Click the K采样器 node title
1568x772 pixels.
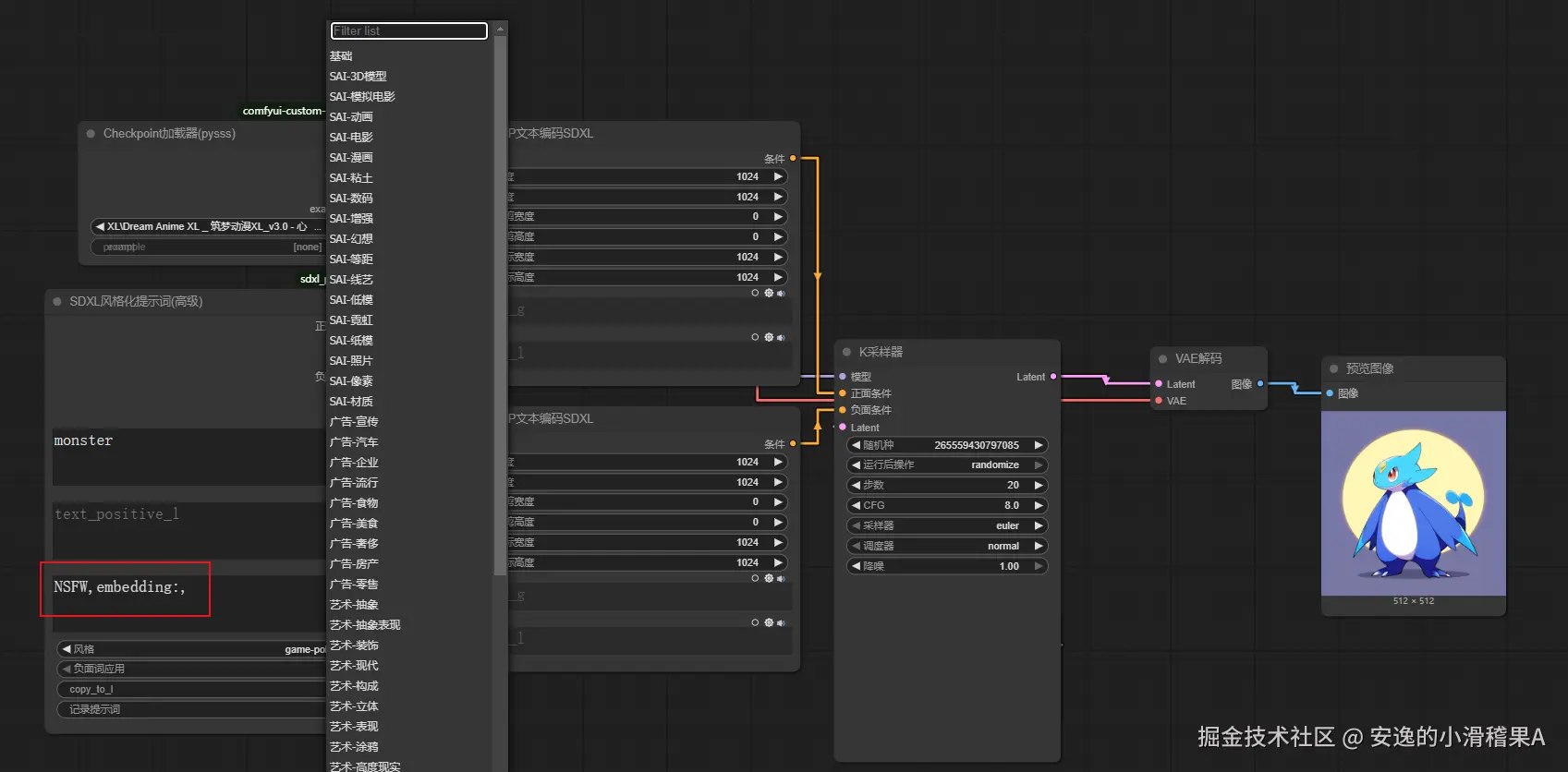pyautogui.click(x=881, y=352)
